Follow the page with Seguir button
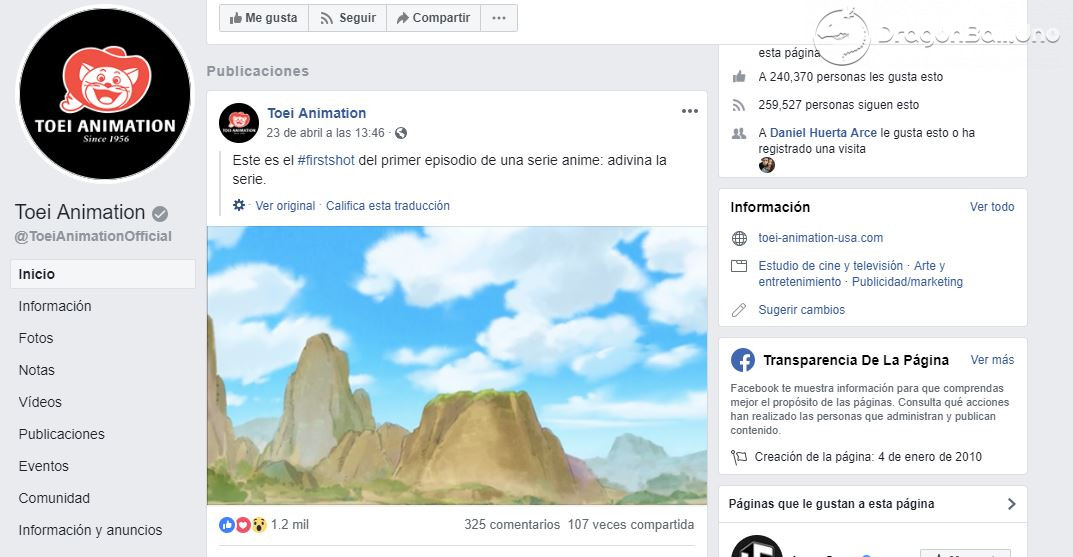Image resolution: width=1073 pixels, height=557 pixels. pos(348,18)
